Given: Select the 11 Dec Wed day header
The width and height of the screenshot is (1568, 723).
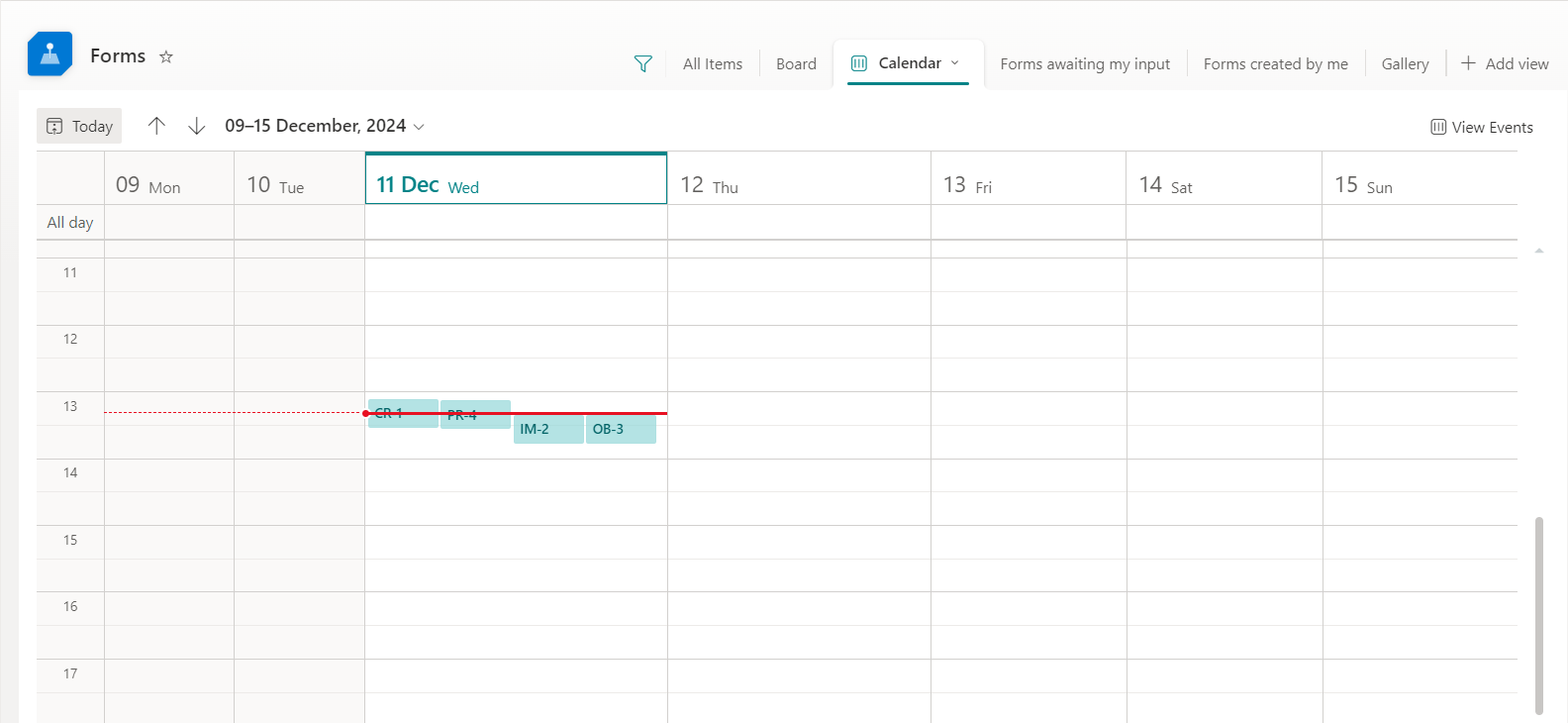Looking at the screenshot, I should [x=516, y=178].
